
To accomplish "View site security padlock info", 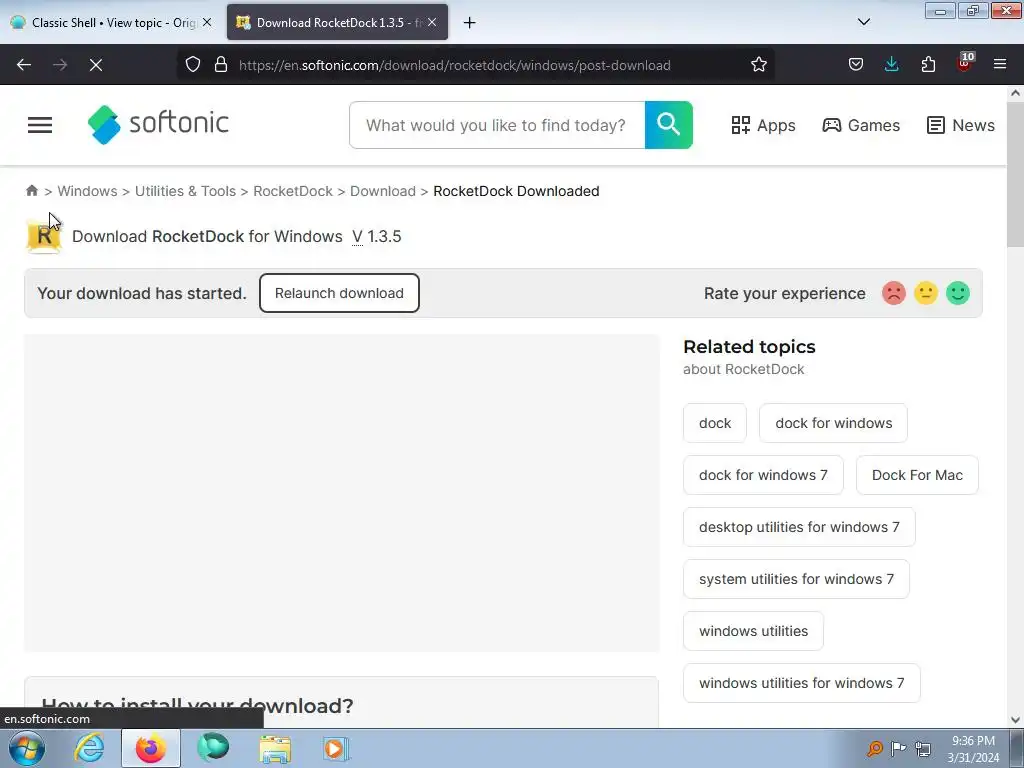I will [x=221, y=65].
